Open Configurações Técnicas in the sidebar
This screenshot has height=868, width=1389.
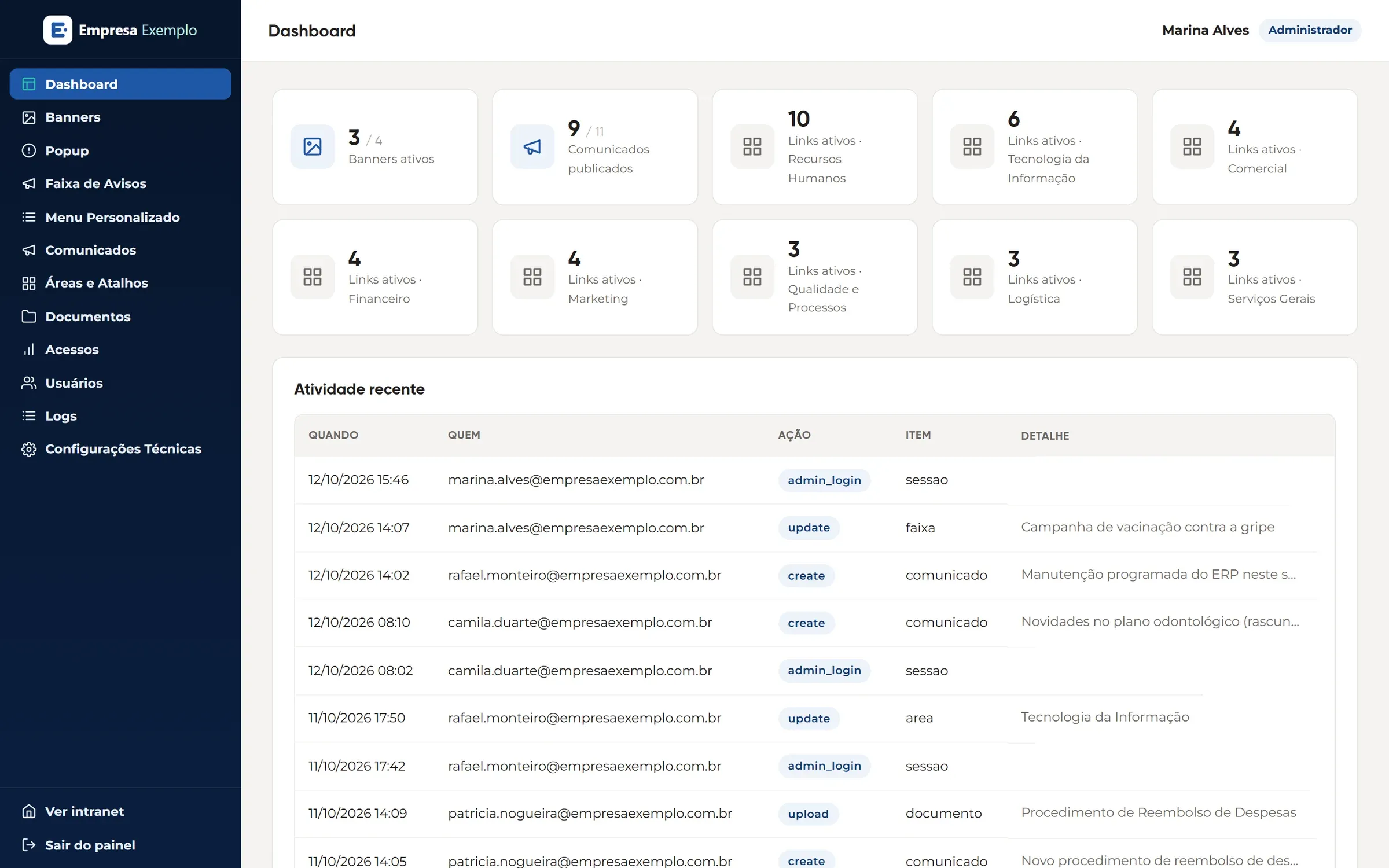pyautogui.click(x=120, y=449)
